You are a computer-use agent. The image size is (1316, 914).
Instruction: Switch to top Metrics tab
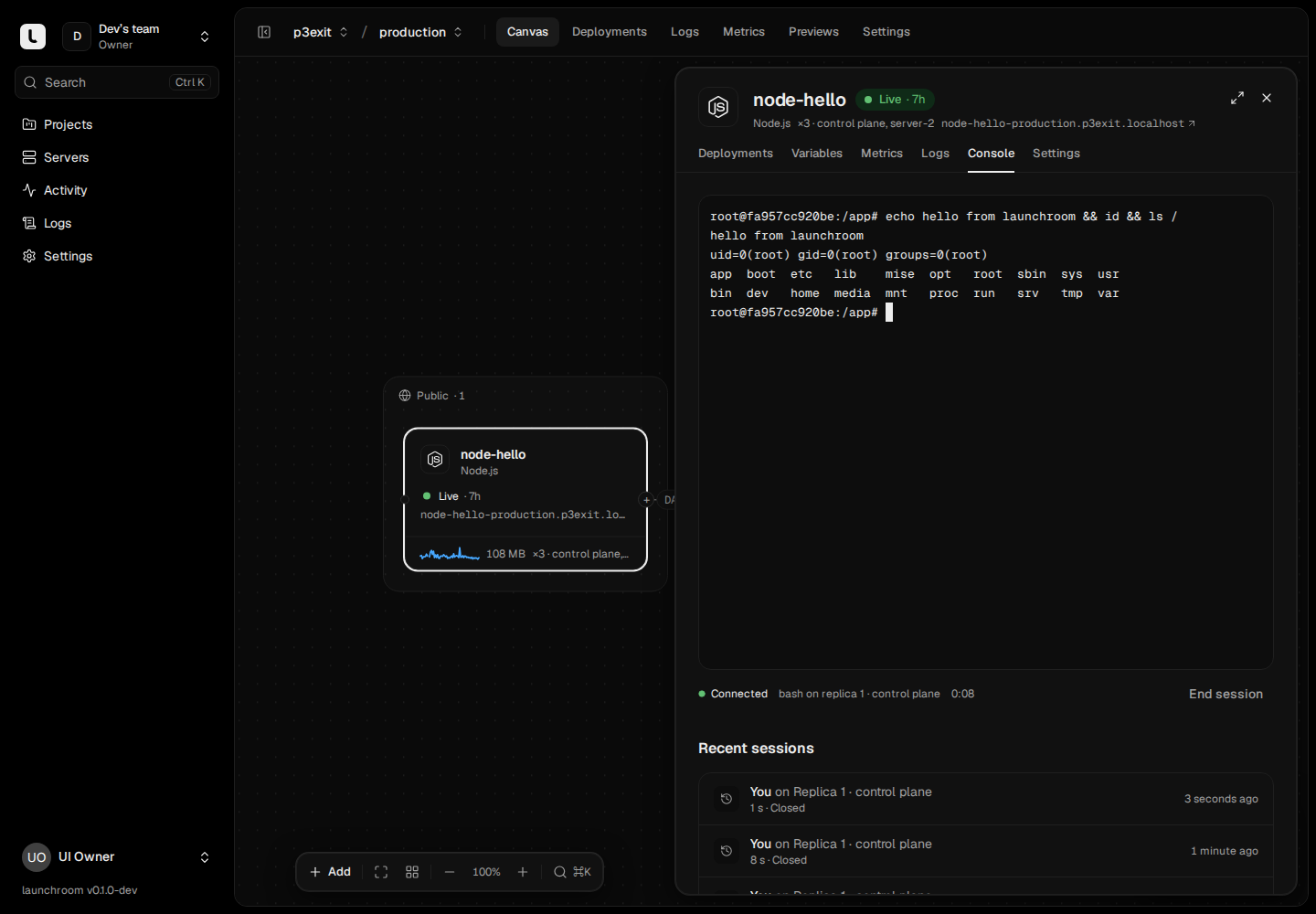(x=744, y=32)
